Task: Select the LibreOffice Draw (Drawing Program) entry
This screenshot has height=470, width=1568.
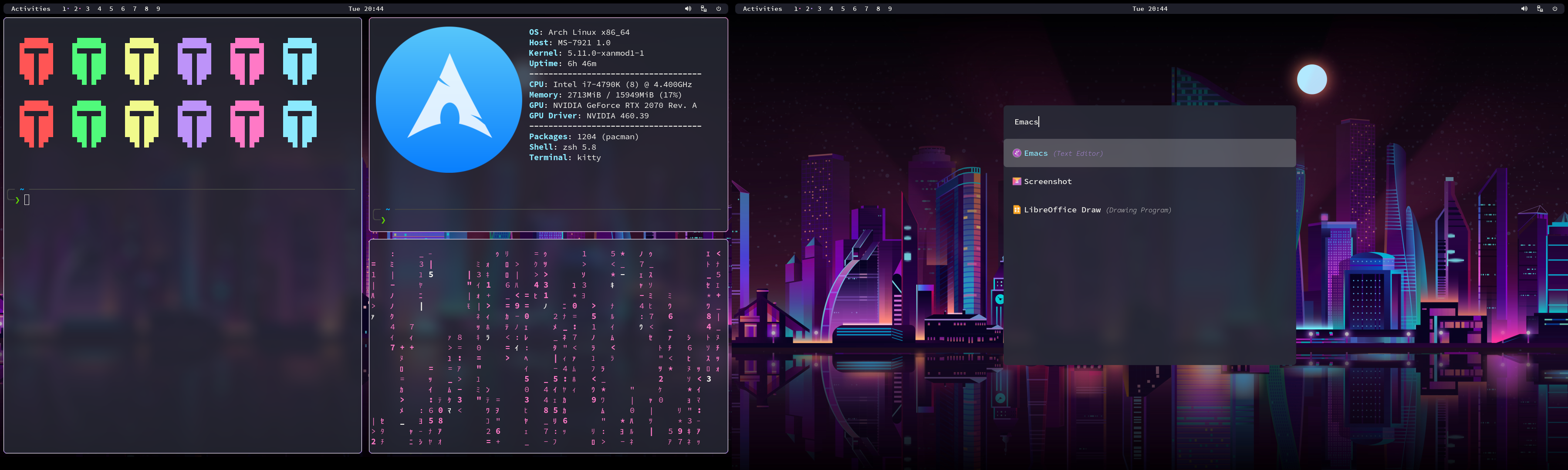Action: (x=1096, y=210)
